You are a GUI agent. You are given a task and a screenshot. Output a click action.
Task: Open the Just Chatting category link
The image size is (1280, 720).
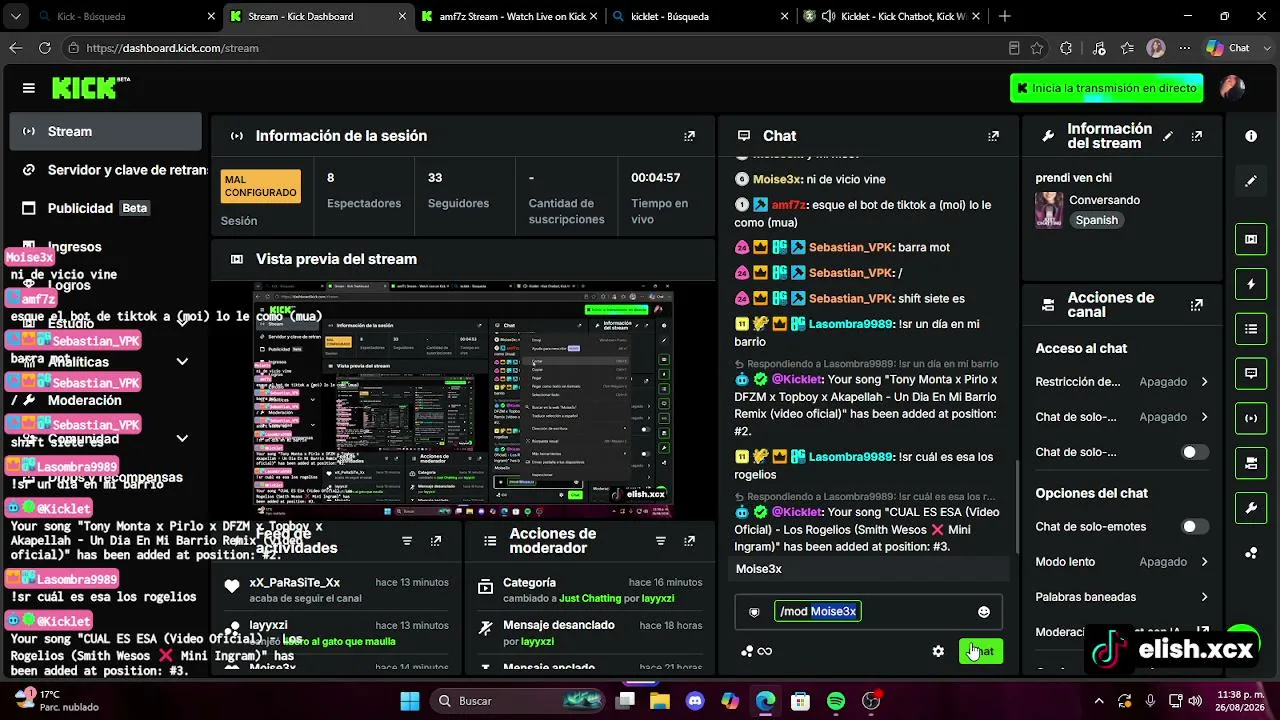tap(590, 599)
